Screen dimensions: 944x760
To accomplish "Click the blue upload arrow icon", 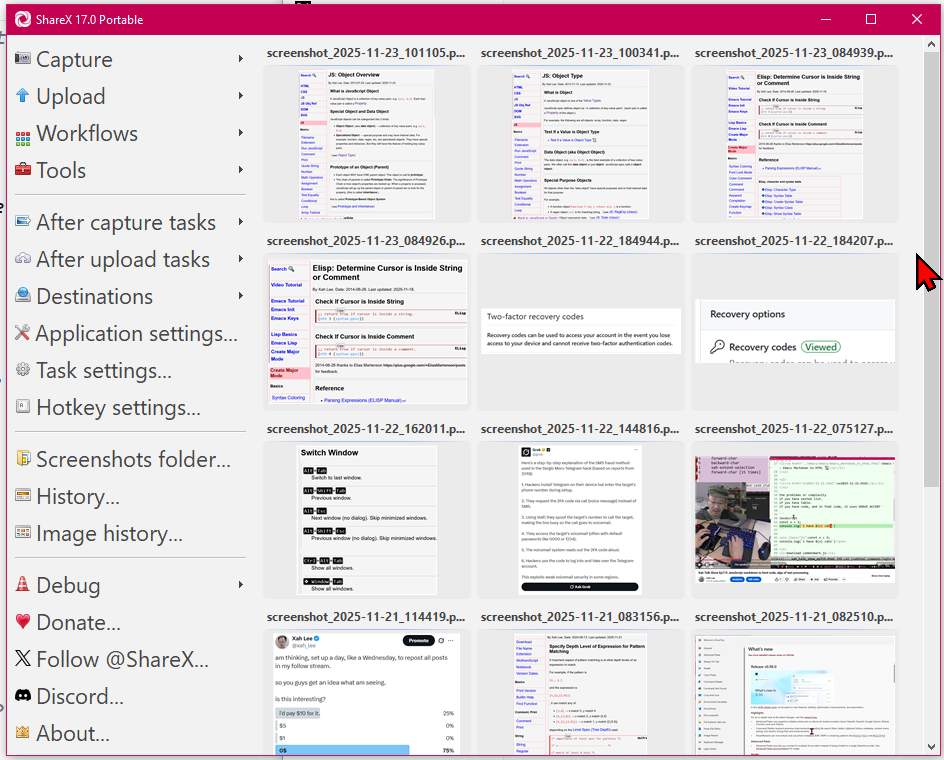I will (x=22, y=97).
